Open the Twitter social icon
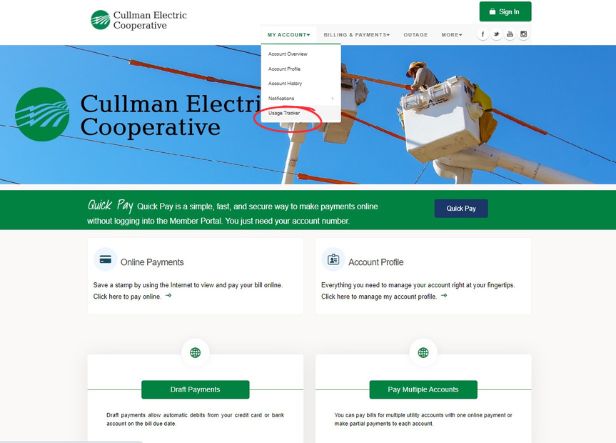Image resolution: width=616 pixels, height=443 pixels. click(x=497, y=34)
